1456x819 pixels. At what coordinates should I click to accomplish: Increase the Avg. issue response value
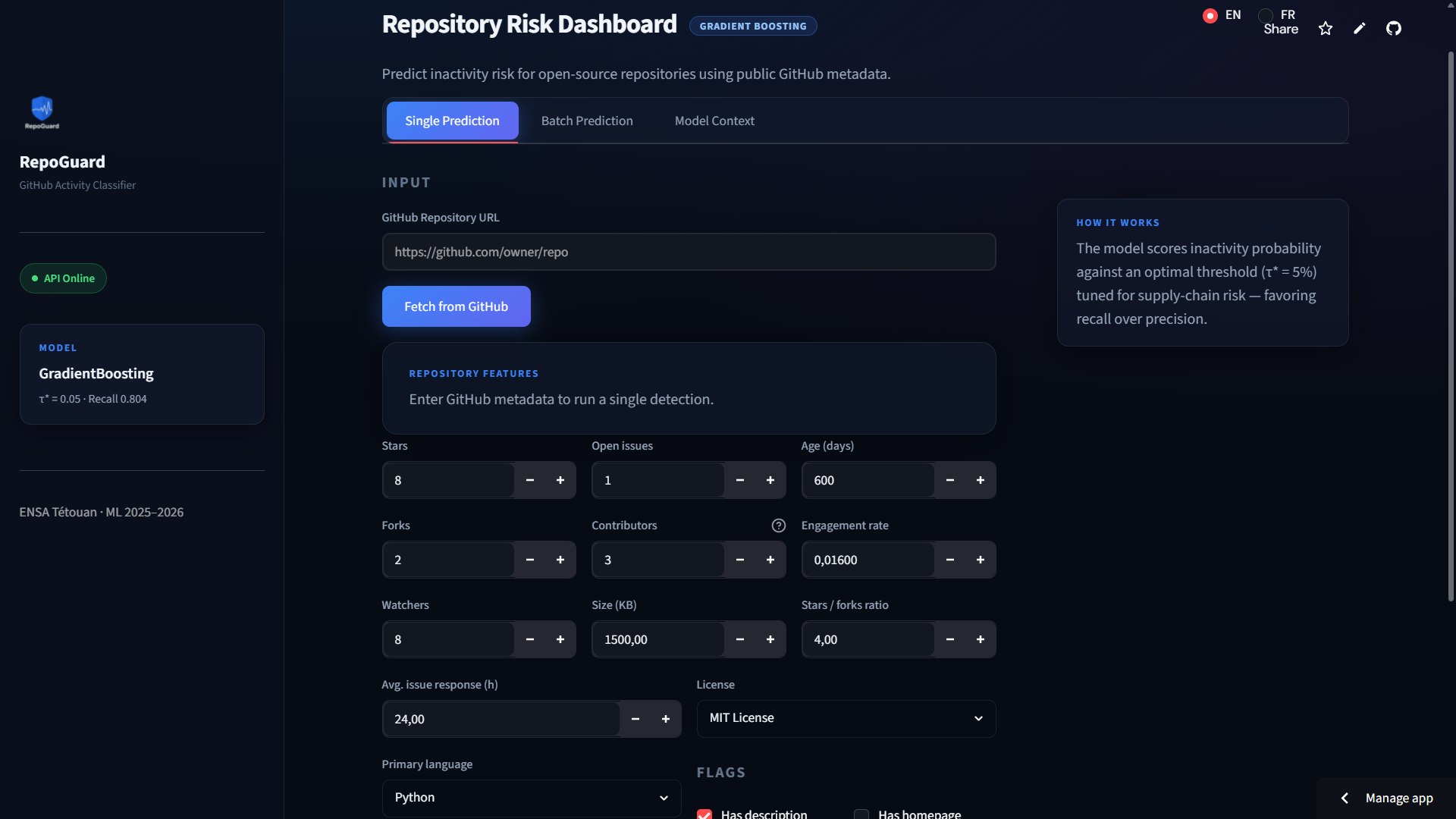tap(666, 719)
